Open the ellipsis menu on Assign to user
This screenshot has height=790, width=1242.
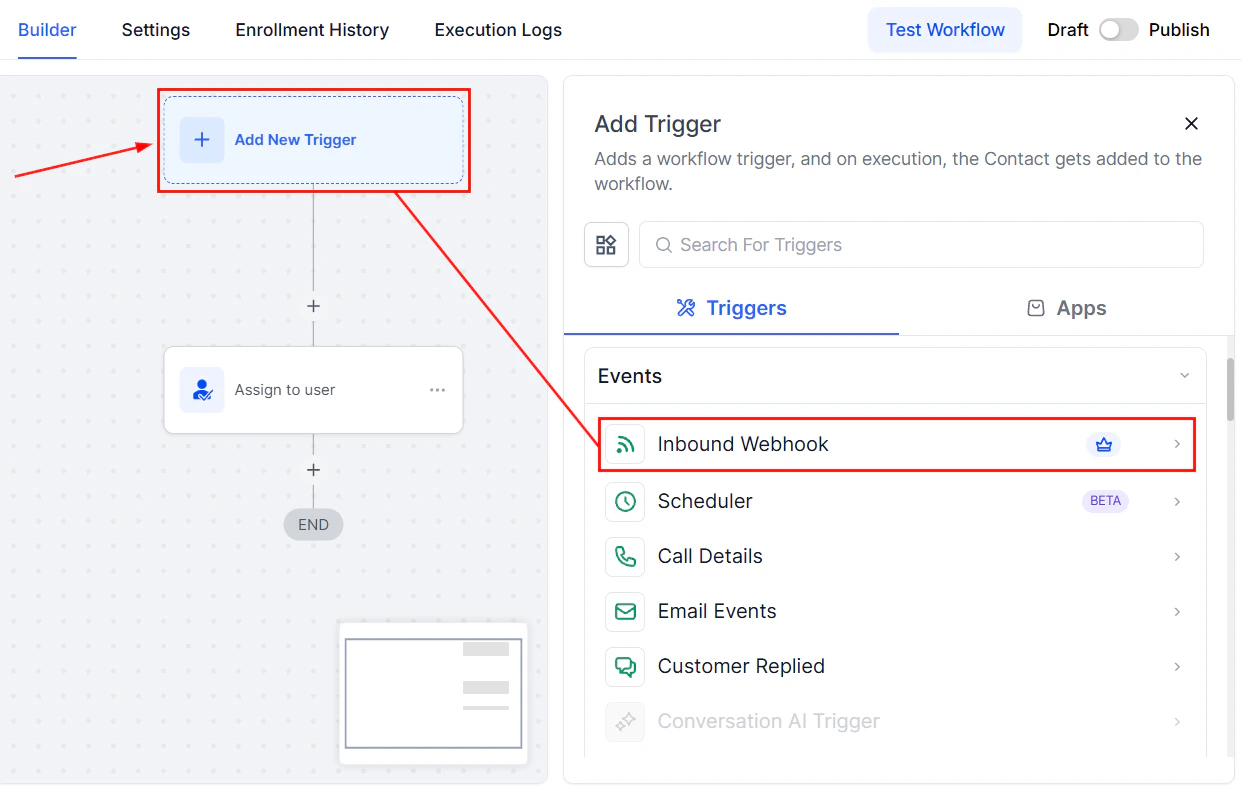[437, 390]
